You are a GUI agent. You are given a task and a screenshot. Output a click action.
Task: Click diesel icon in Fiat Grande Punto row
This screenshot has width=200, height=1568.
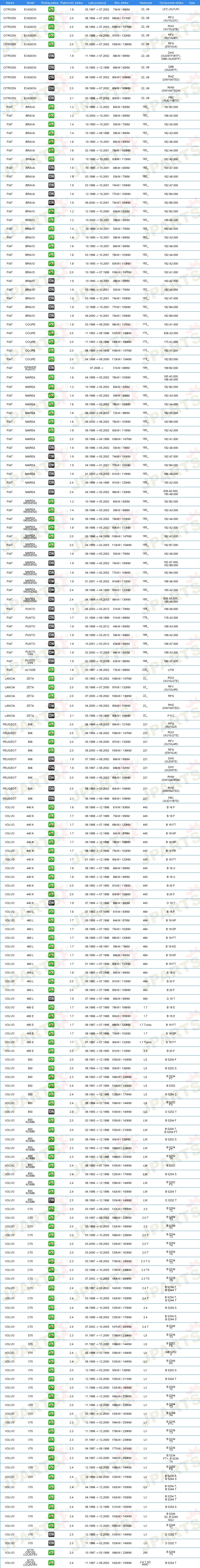(51, 368)
